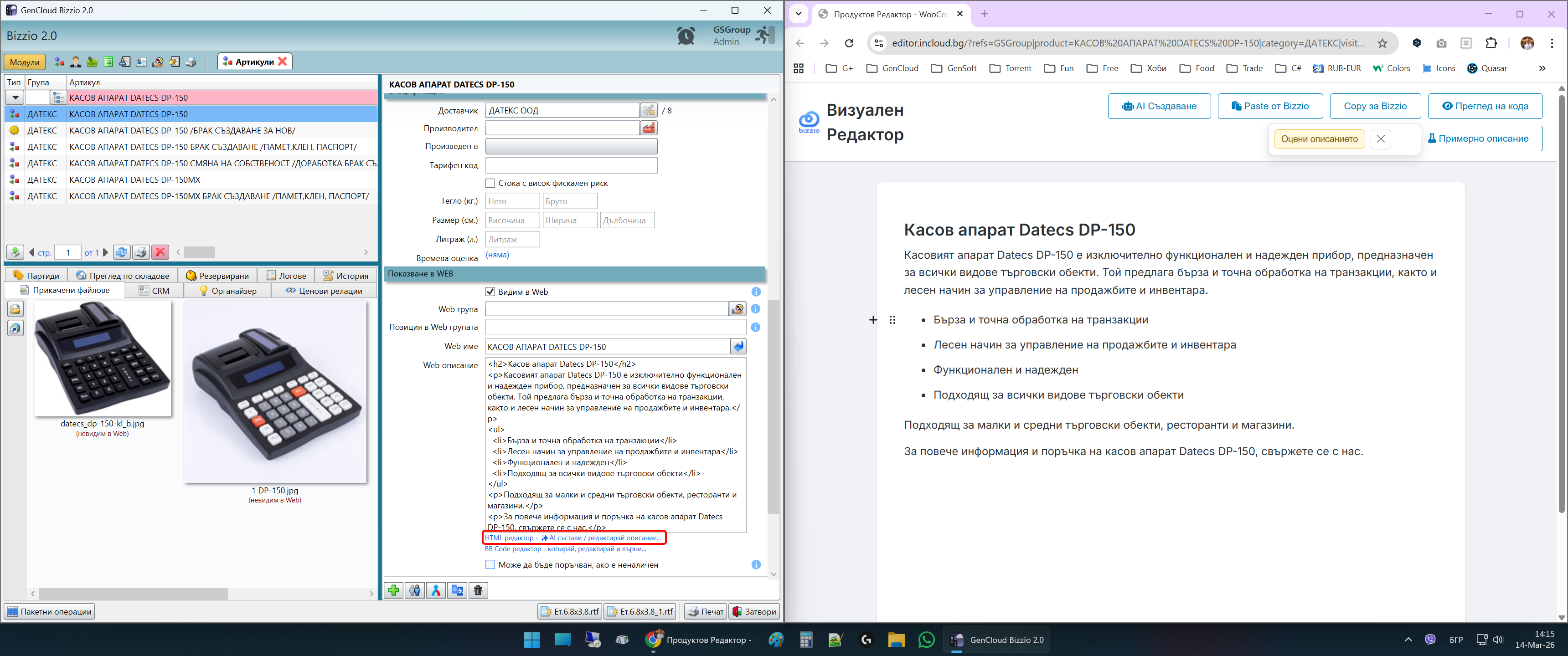Click the Google translate icon button
The image size is (1568, 656).
click(457, 590)
